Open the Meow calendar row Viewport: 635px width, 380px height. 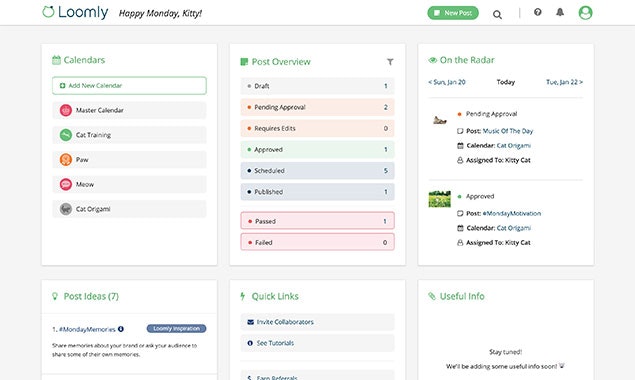pyautogui.click(x=129, y=184)
